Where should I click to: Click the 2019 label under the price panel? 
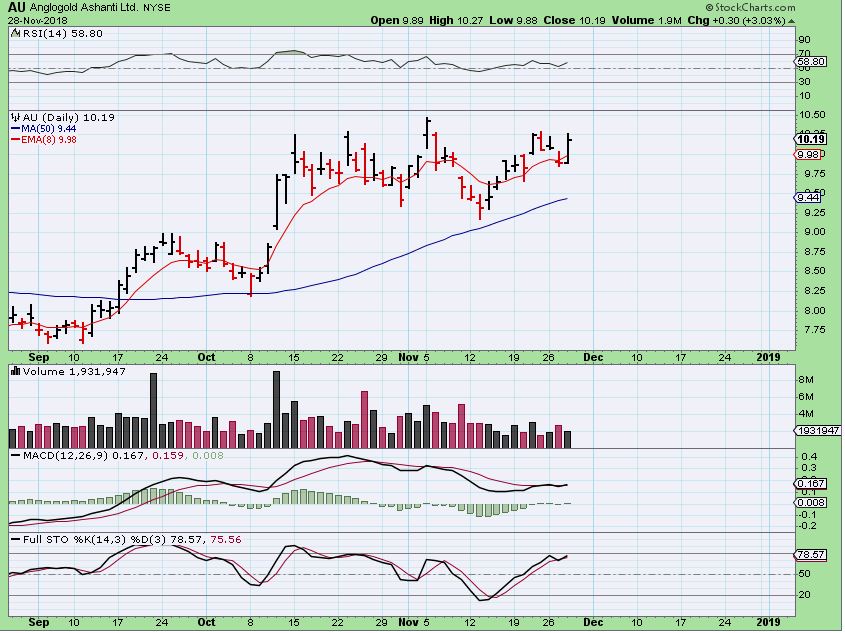coord(768,357)
